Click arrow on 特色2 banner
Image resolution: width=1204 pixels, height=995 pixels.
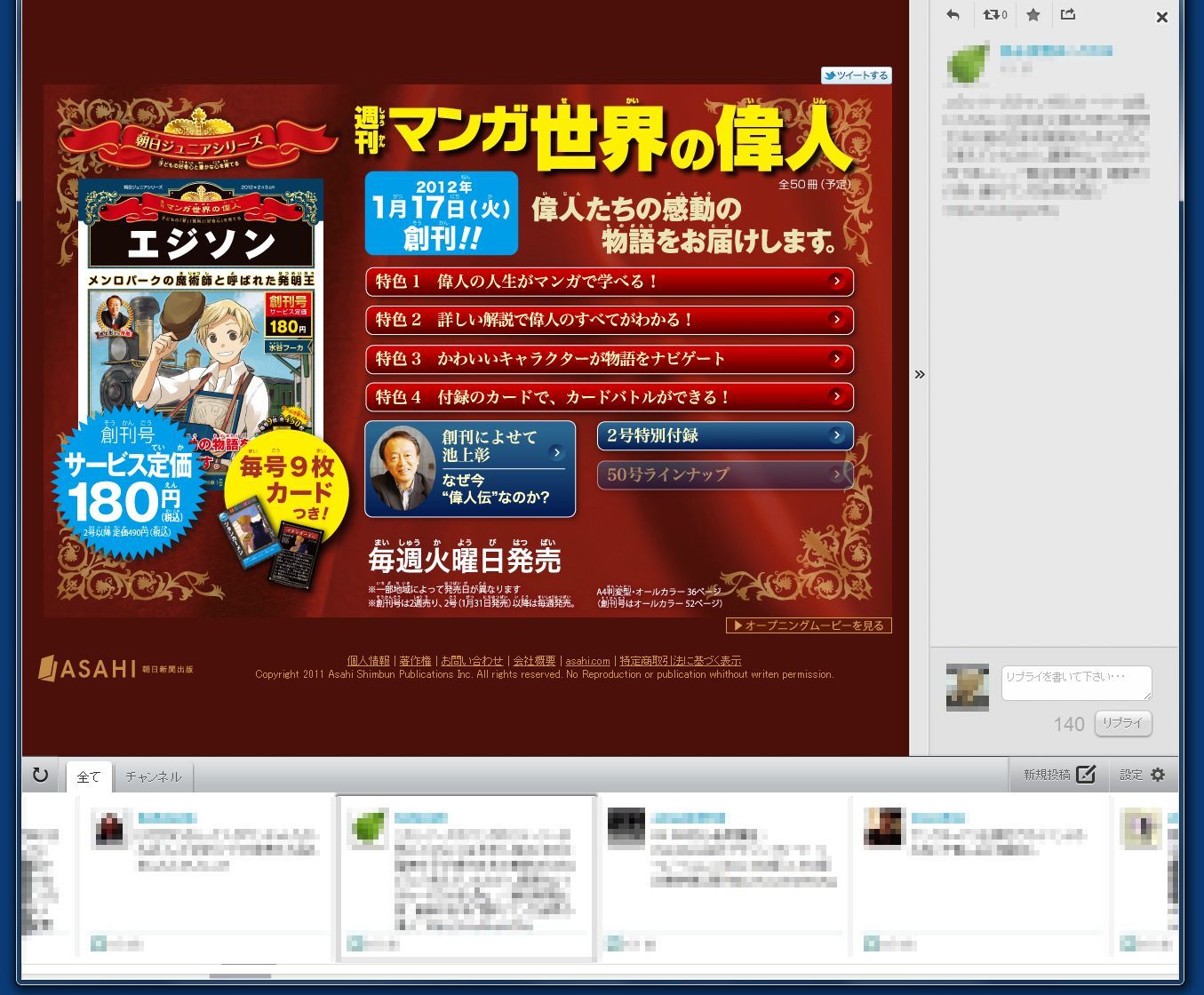[x=836, y=320]
